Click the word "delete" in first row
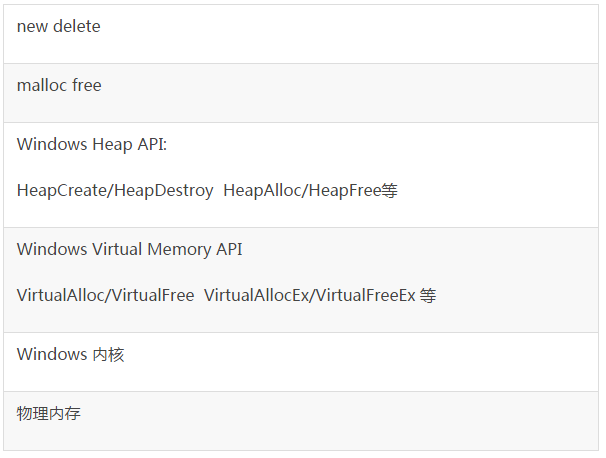 click(77, 27)
